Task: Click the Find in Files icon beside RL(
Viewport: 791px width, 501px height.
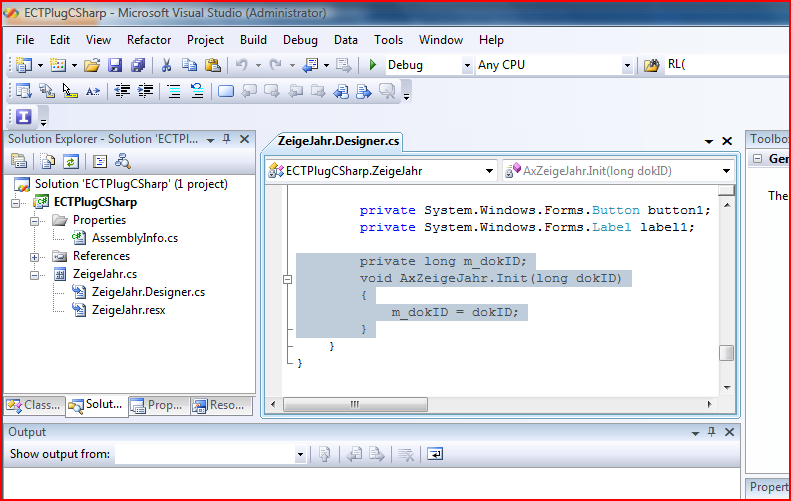Action: pyautogui.click(x=651, y=65)
